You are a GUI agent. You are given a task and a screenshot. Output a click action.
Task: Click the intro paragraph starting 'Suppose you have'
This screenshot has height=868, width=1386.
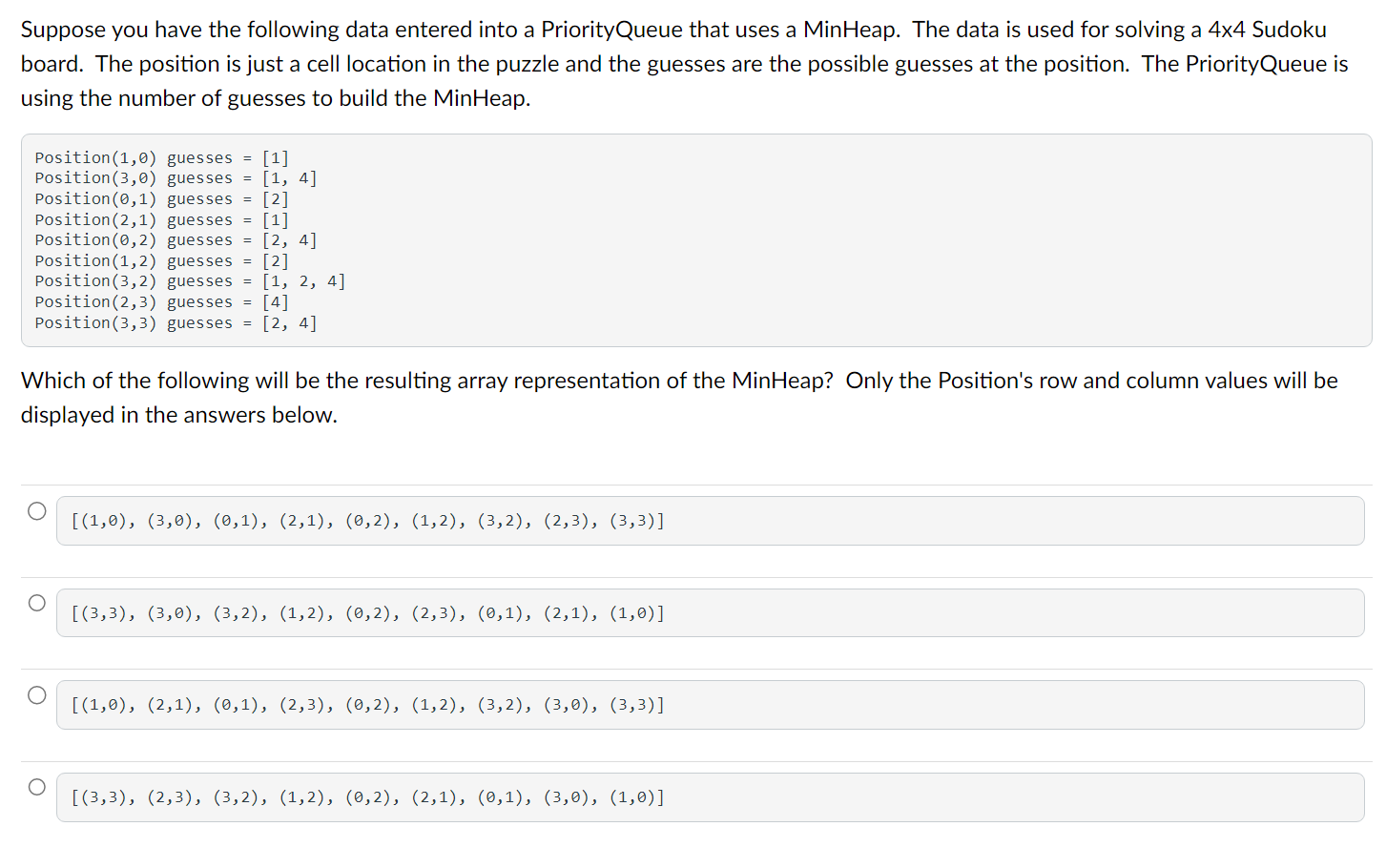684,64
